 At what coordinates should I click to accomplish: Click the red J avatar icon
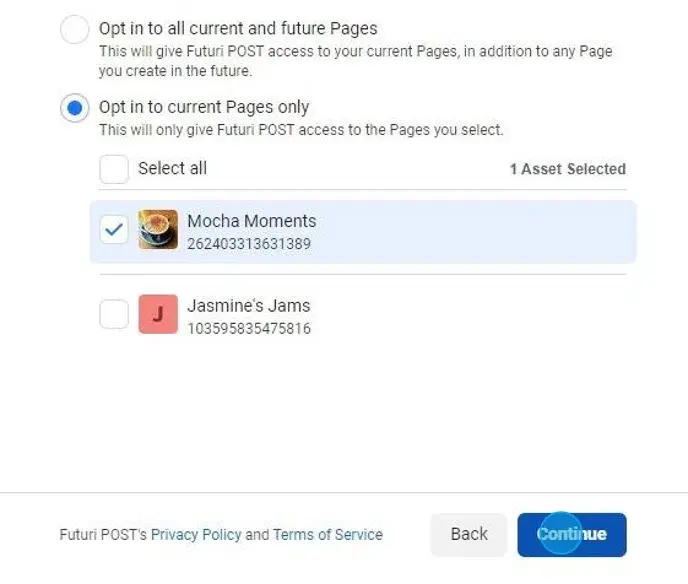click(158, 314)
